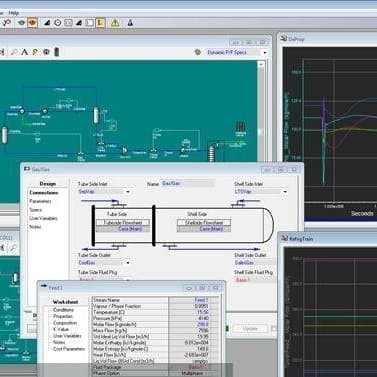Click the DeProp strip chart title icon
Image resolution: width=377 pixels, height=377 pixels.
(284, 39)
